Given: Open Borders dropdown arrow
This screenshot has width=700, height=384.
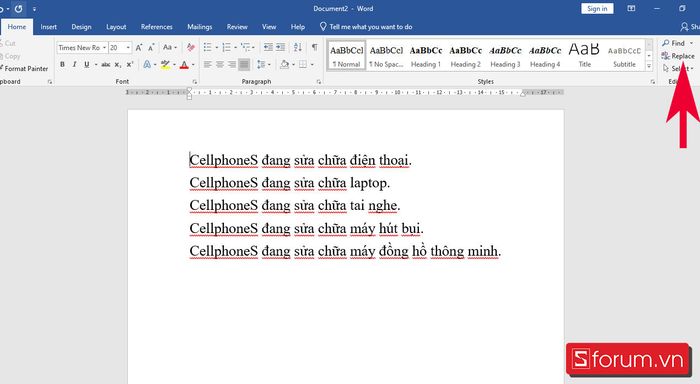Looking at the screenshot, I should 312,65.
